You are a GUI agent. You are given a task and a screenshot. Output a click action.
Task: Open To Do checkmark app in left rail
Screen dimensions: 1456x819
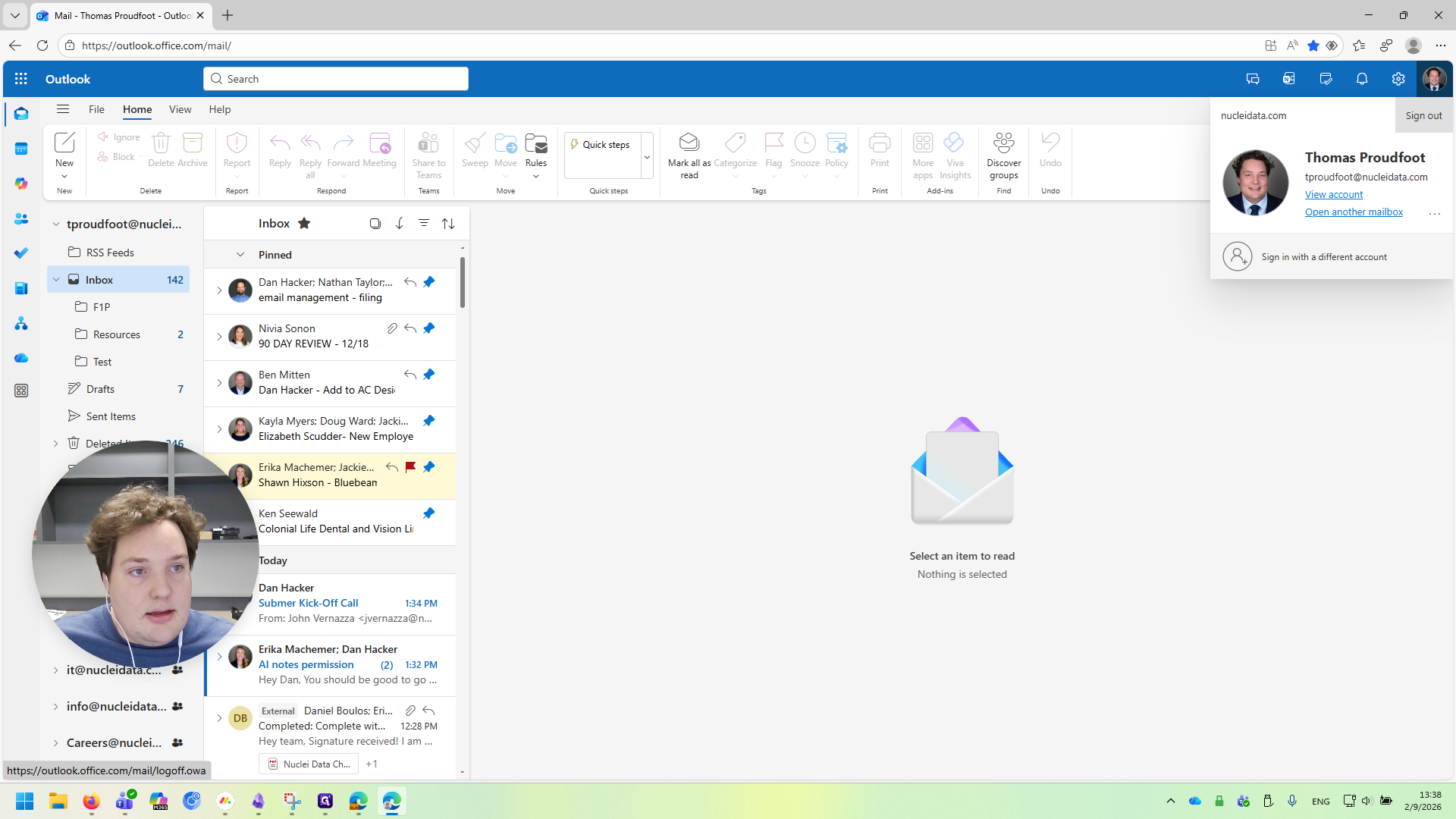[x=21, y=253]
